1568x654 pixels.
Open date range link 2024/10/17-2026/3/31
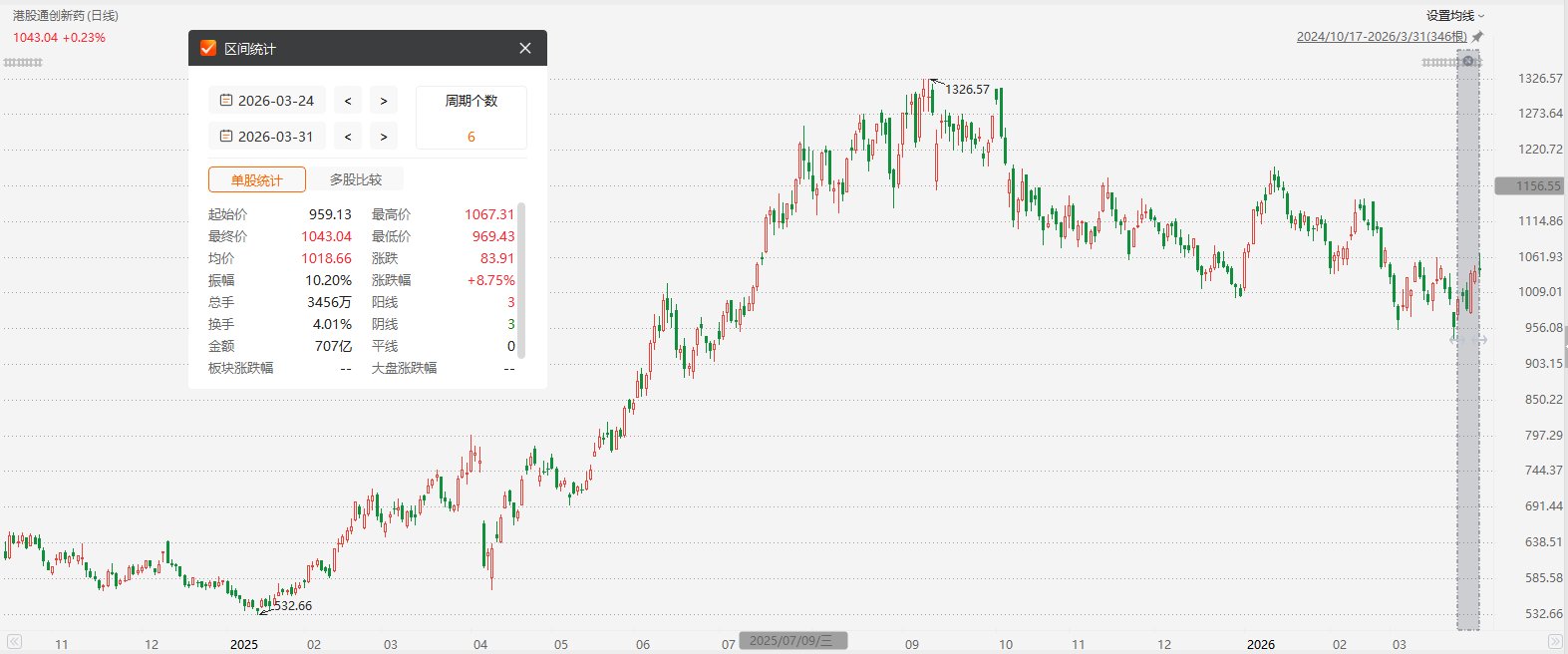click(x=1382, y=37)
